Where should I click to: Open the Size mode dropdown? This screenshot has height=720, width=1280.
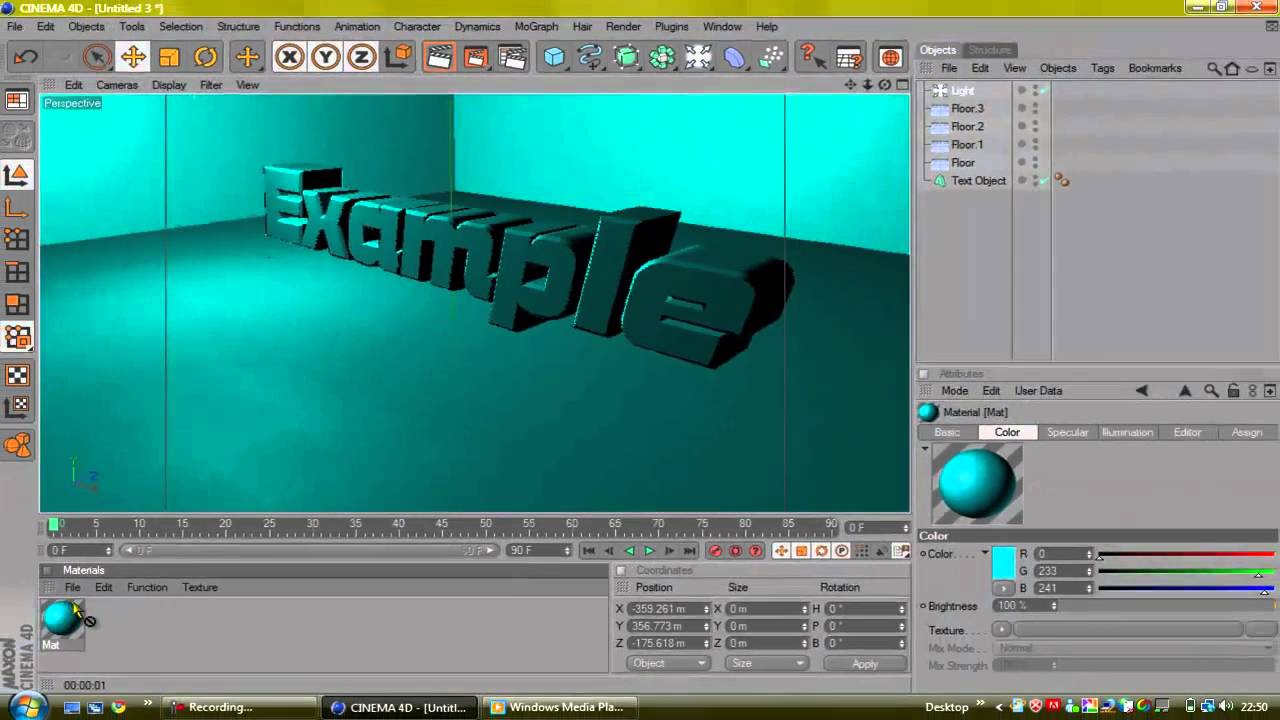click(767, 663)
